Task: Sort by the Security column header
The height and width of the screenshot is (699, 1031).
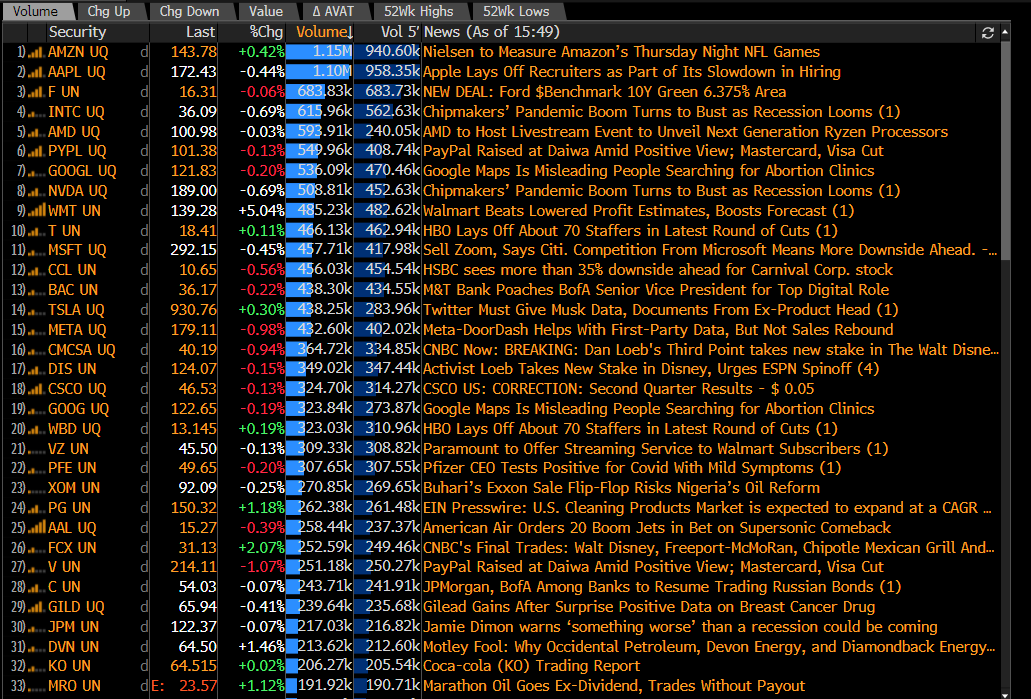Action: tap(77, 32)
